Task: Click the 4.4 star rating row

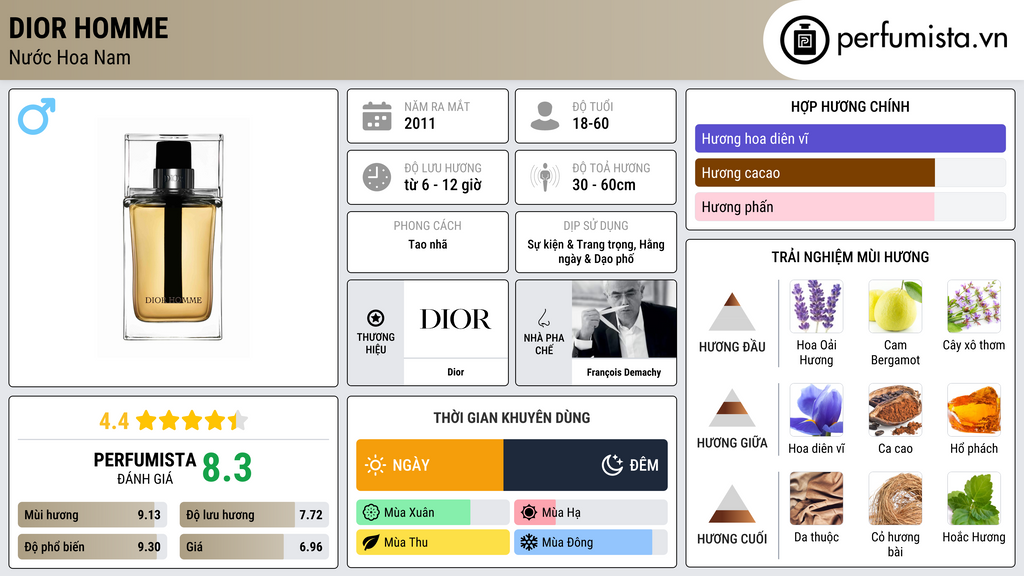Action: [173, 421]
